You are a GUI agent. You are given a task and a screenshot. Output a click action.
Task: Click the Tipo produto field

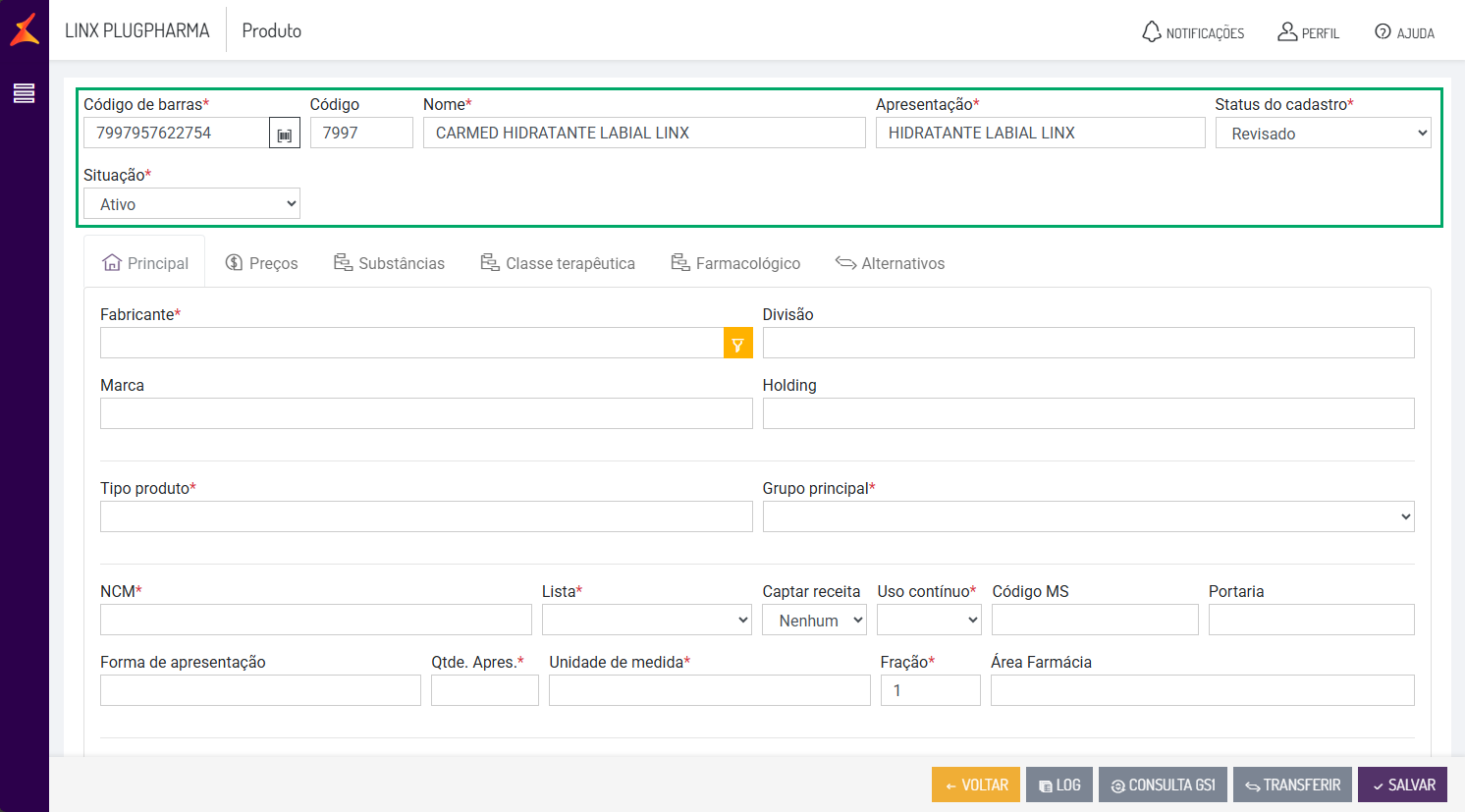pyautogui.click(x=426, y=516)
